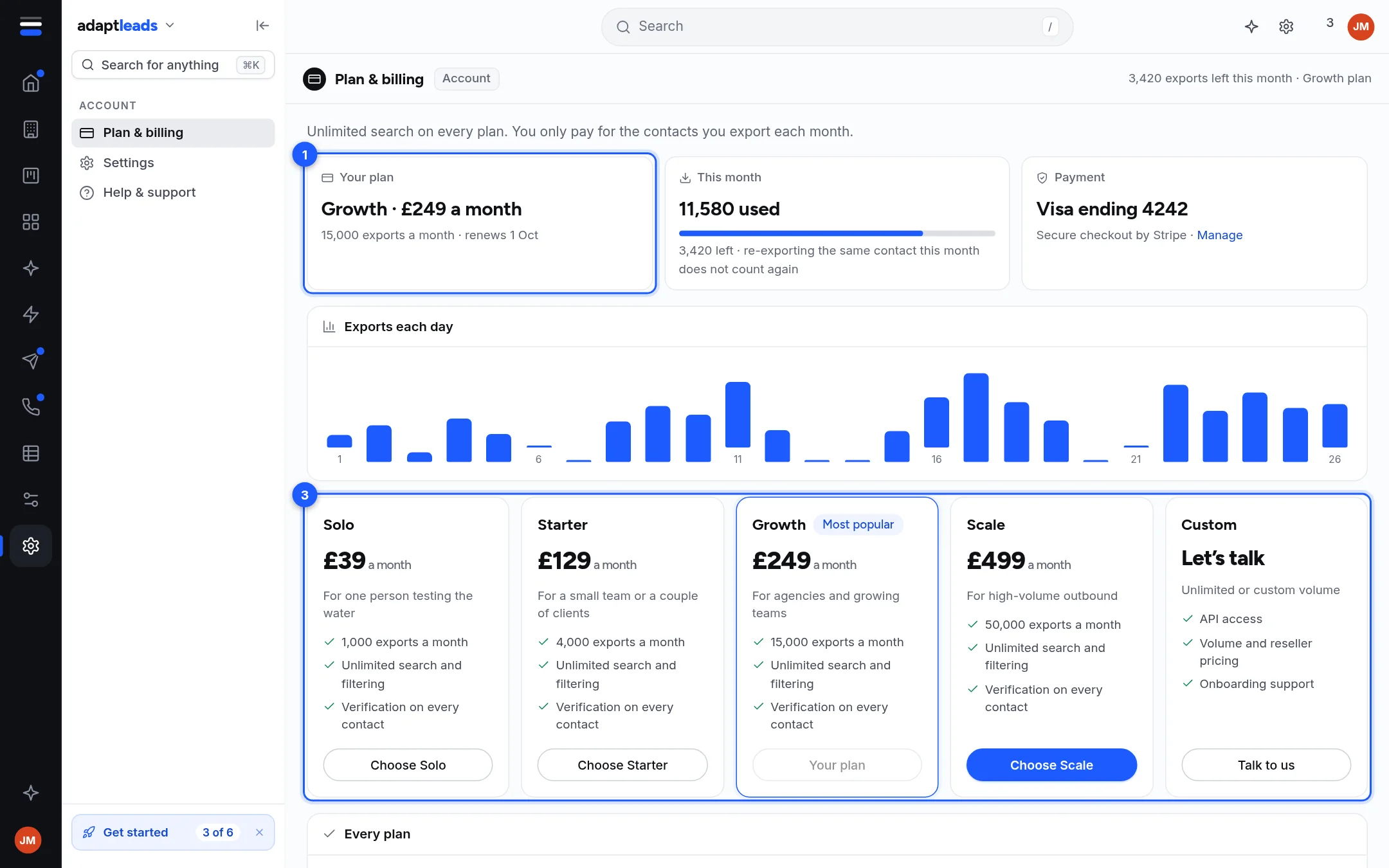1389x868 pixels.
Task: Open the table list icon in rail
Action: click(x=31, y=453)
